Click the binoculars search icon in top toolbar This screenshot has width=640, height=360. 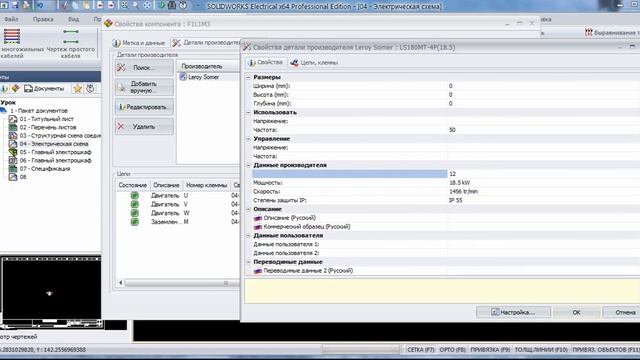[172, 5]
